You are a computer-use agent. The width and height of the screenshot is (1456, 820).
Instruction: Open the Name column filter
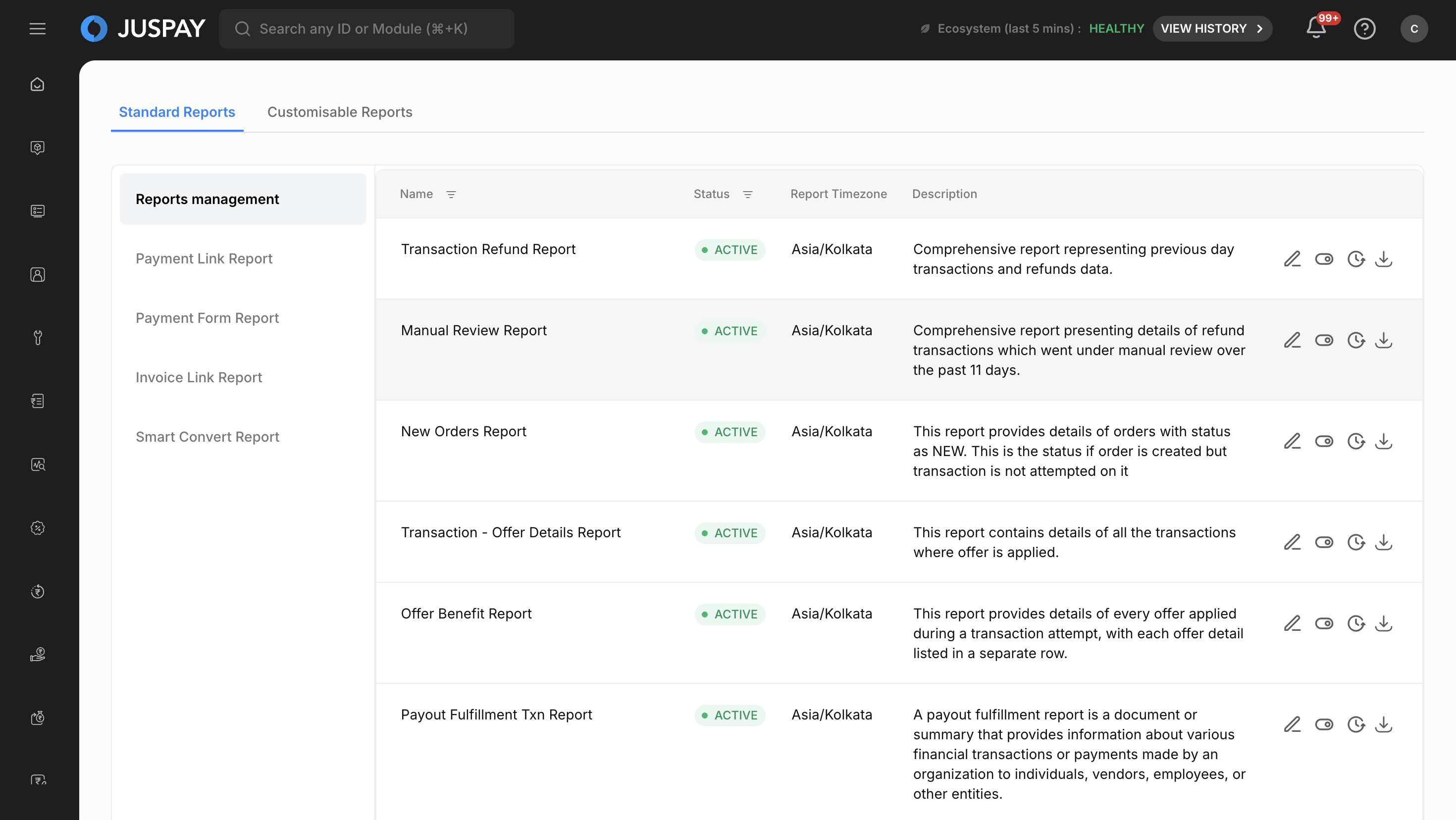pyautogui.click(x=451, y=195)
